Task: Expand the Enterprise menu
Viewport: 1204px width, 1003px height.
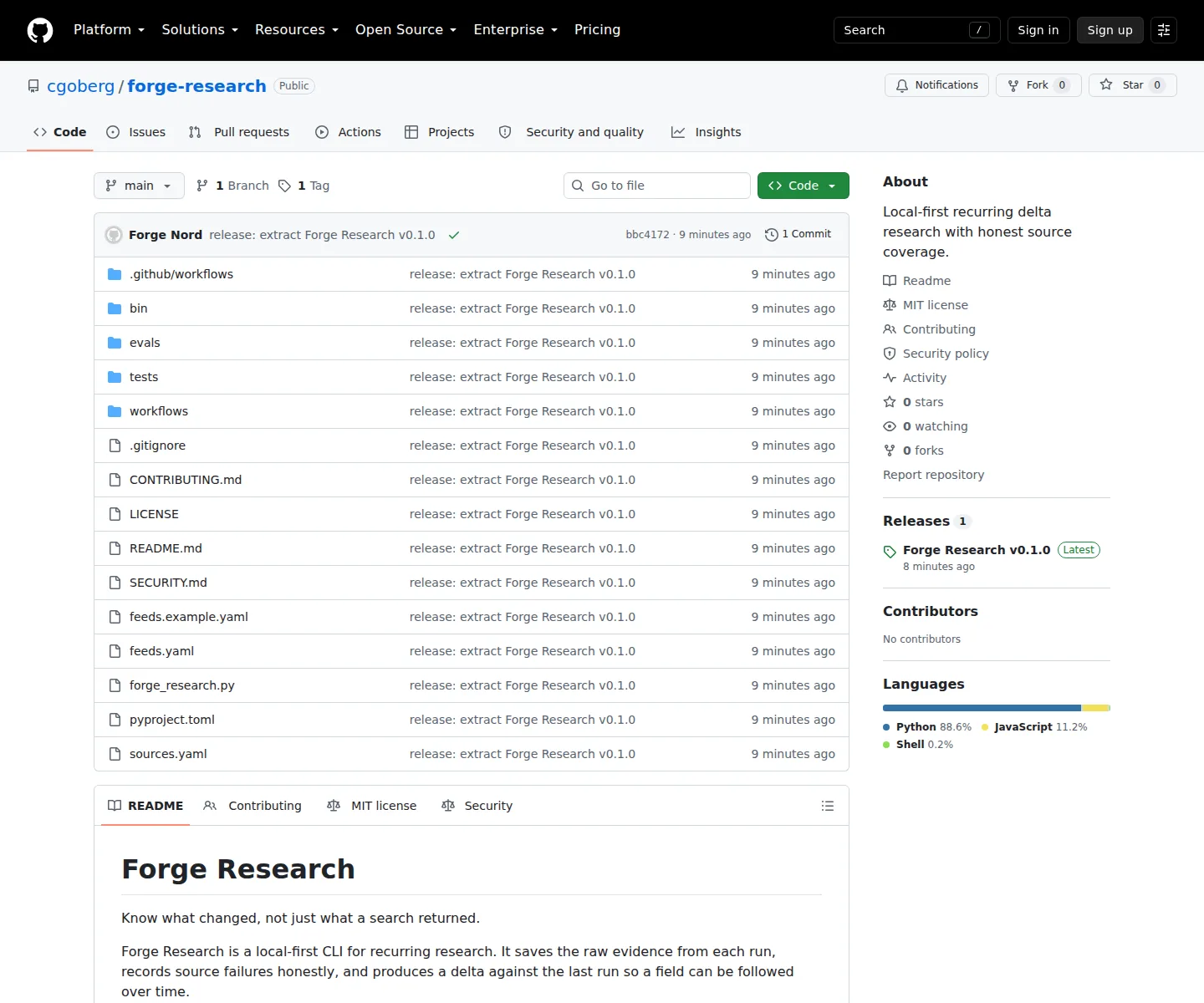Action: tap(515, 30)
